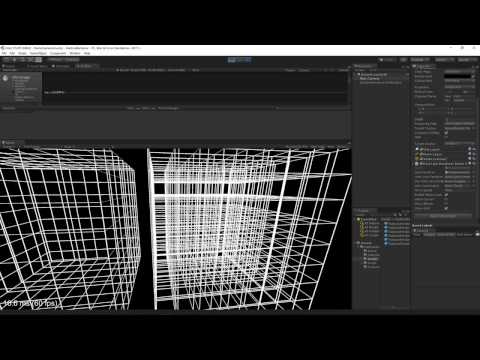The width and height of the screenshot is (480, 360).
Task: Open the Account dropdown
Action: (x=420, y=60)
